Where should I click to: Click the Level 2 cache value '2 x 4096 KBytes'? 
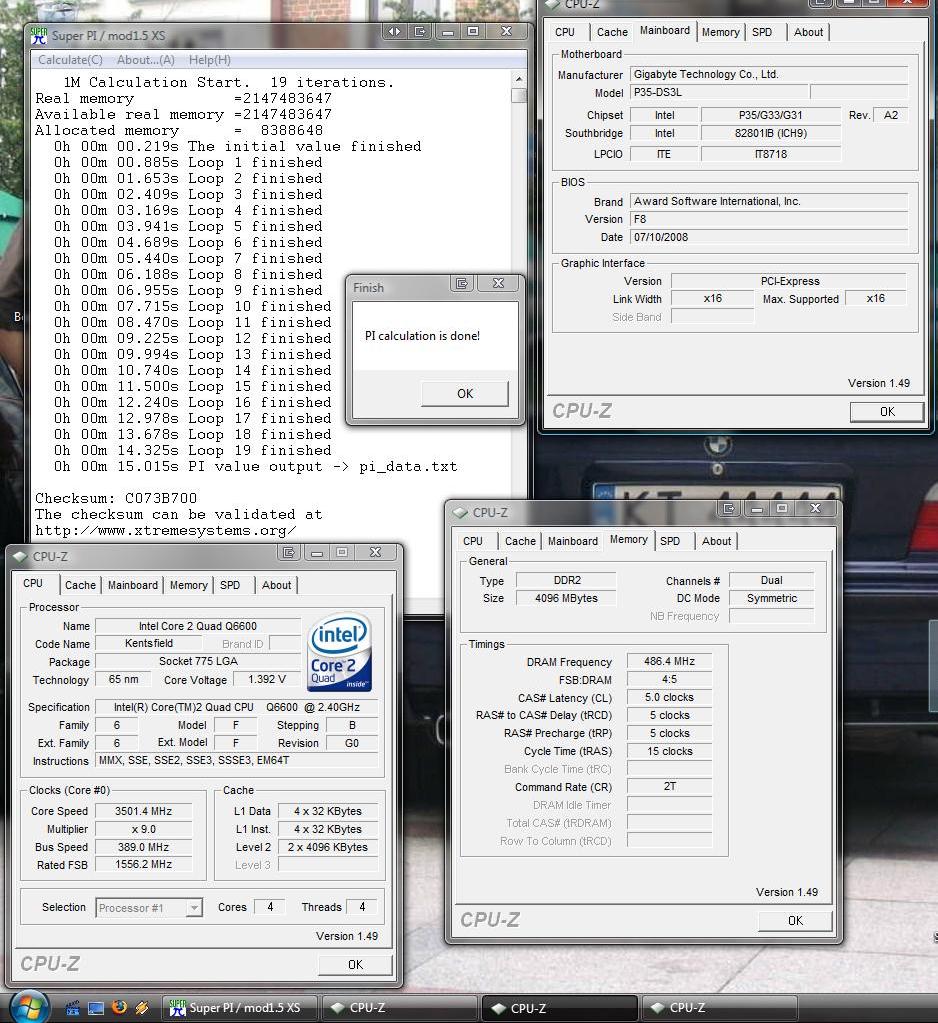[x=327, y=847]
